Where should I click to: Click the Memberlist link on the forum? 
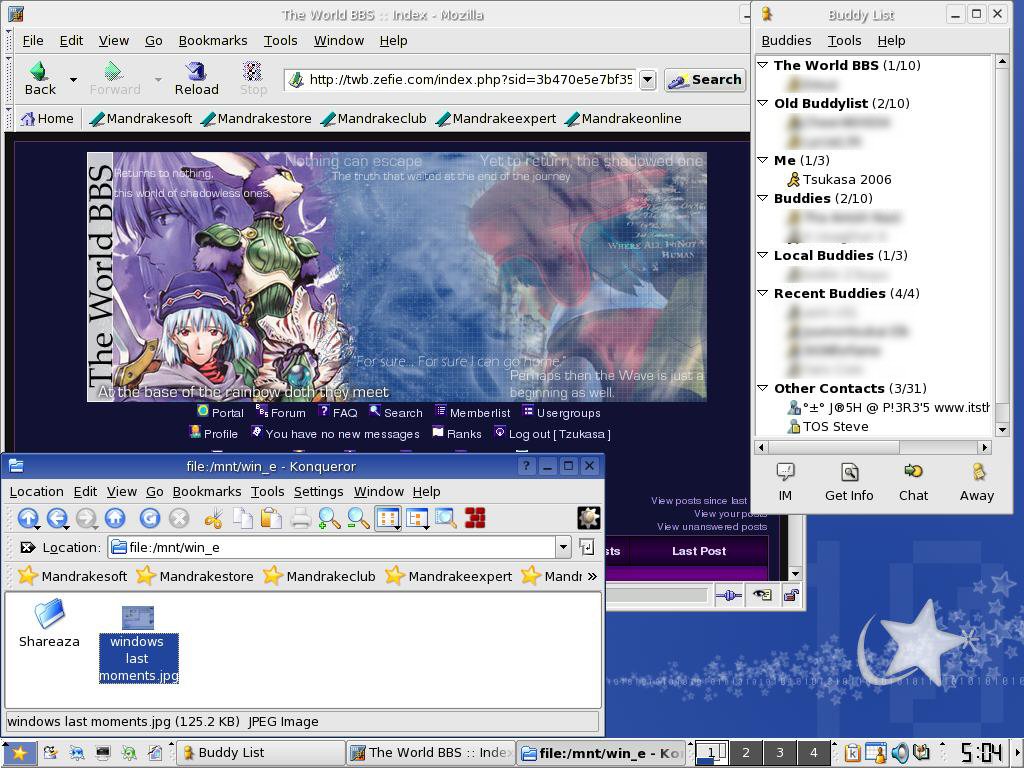[479, 413]
